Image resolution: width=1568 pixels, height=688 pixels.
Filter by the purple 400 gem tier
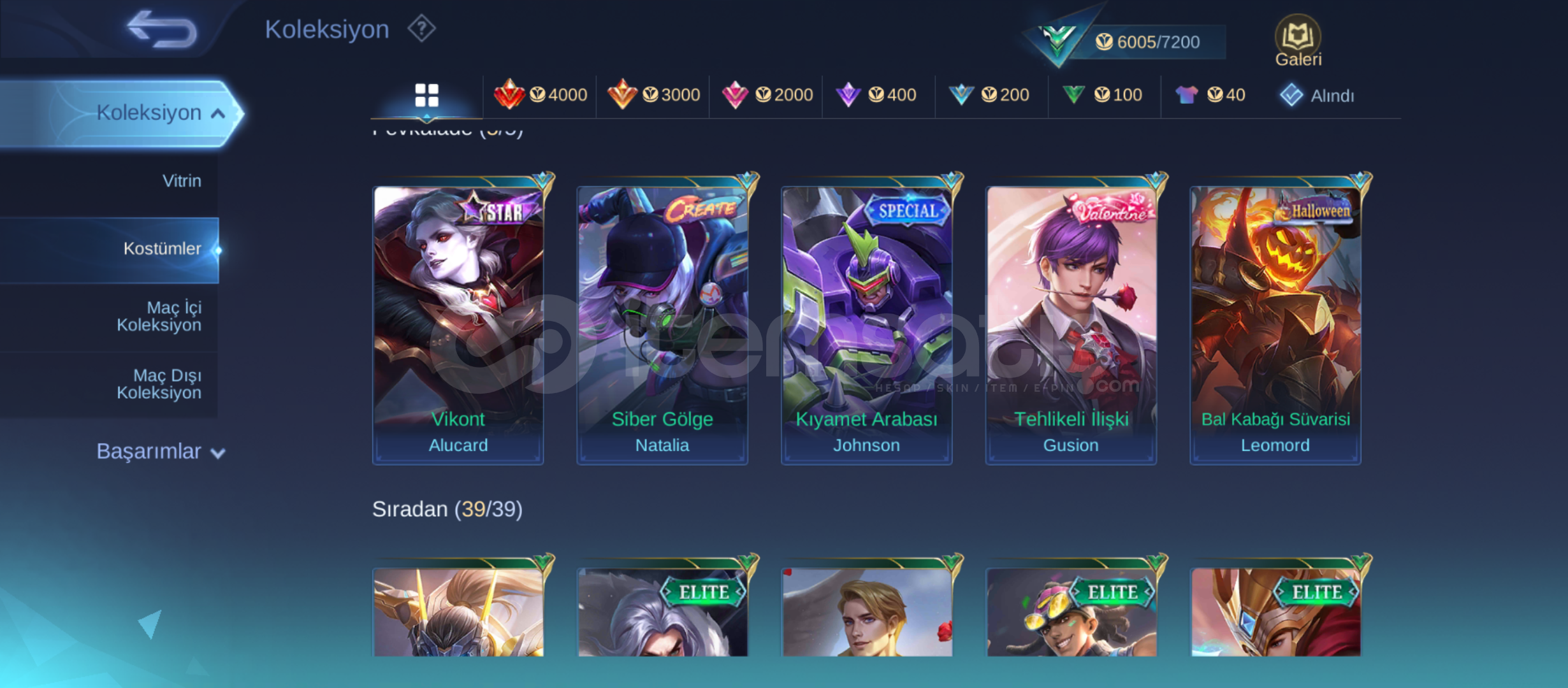click(x=876, y=95)
